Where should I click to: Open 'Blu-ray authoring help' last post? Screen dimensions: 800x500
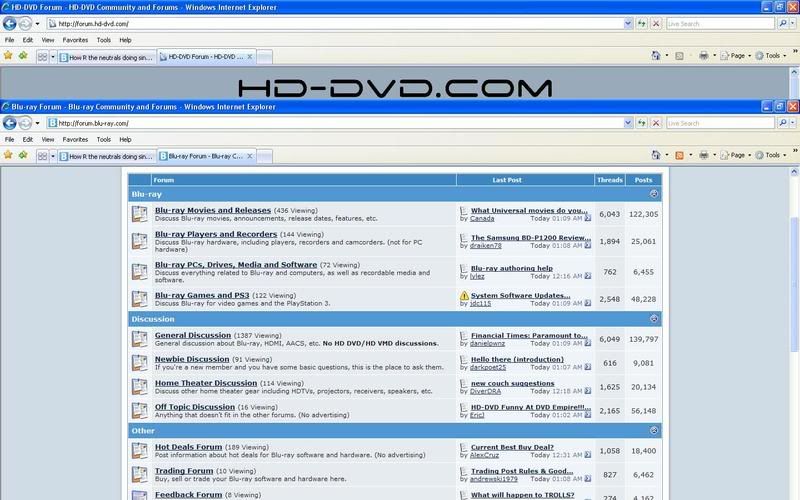511,268
